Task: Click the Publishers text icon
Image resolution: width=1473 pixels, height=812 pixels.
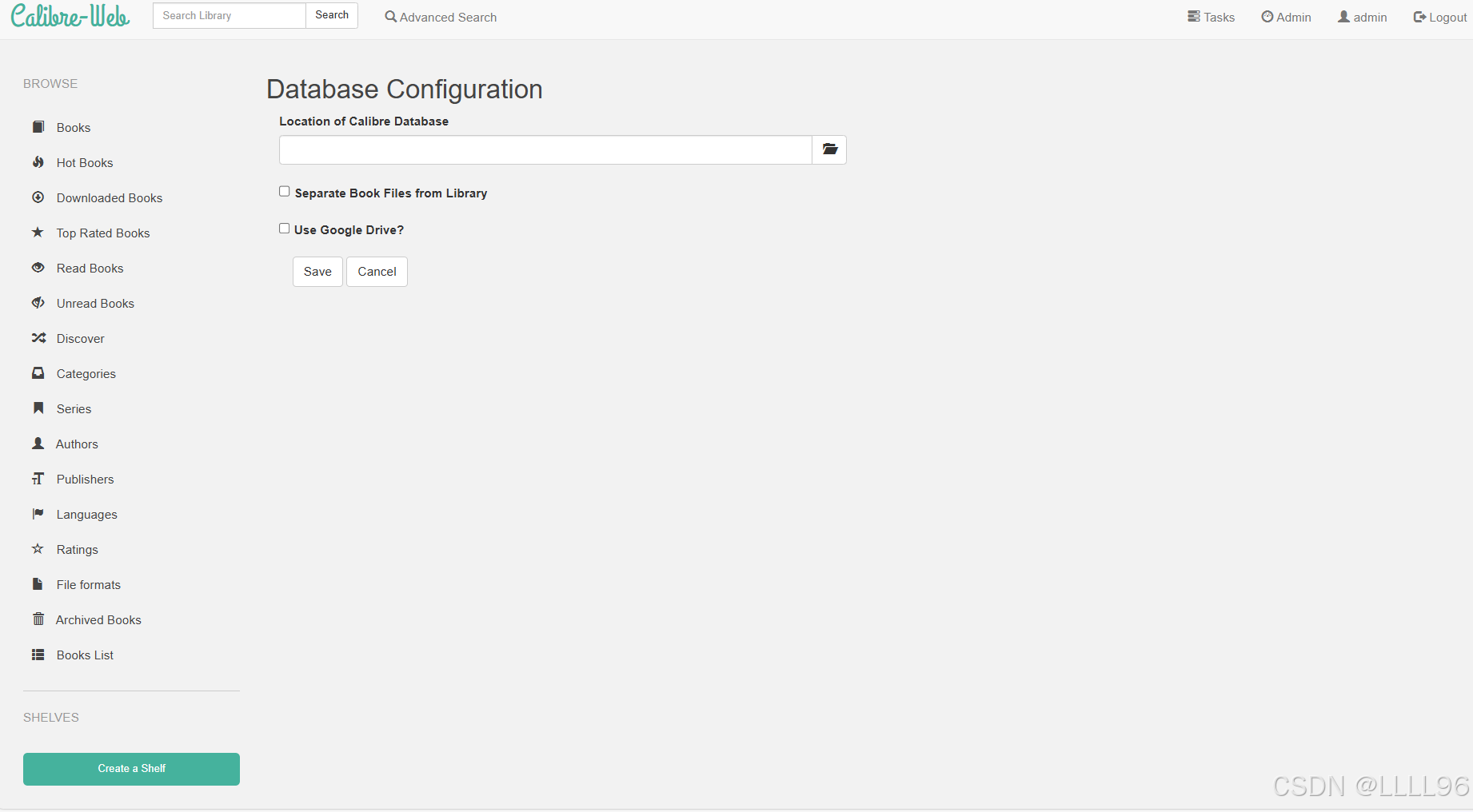Action: click(38, 479)
